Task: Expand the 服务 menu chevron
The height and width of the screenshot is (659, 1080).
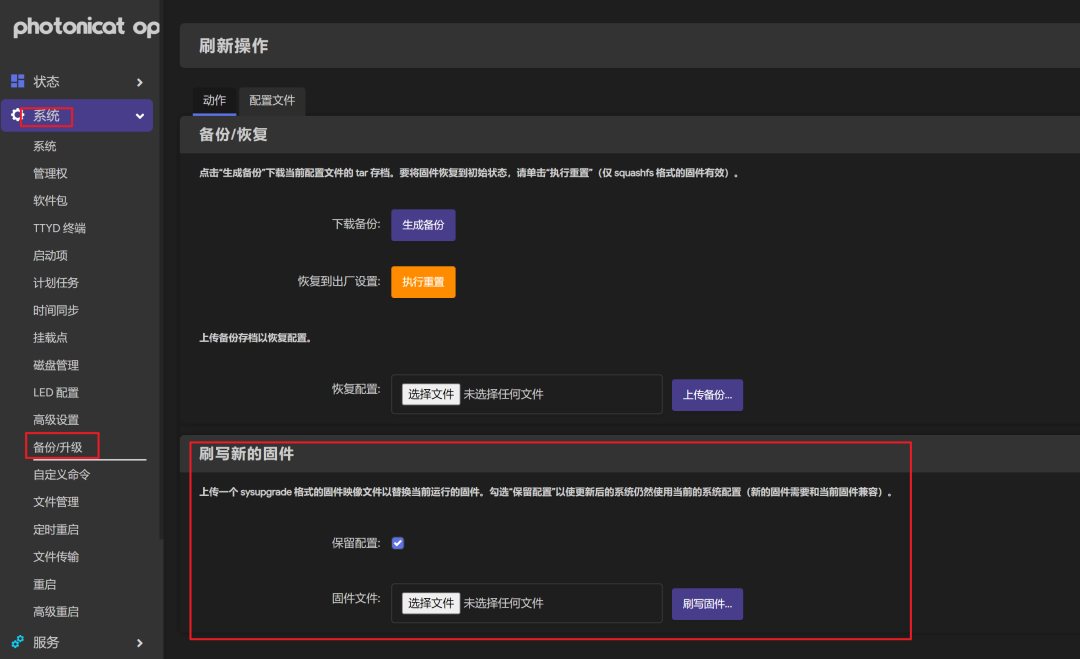Action: [140, 643]
